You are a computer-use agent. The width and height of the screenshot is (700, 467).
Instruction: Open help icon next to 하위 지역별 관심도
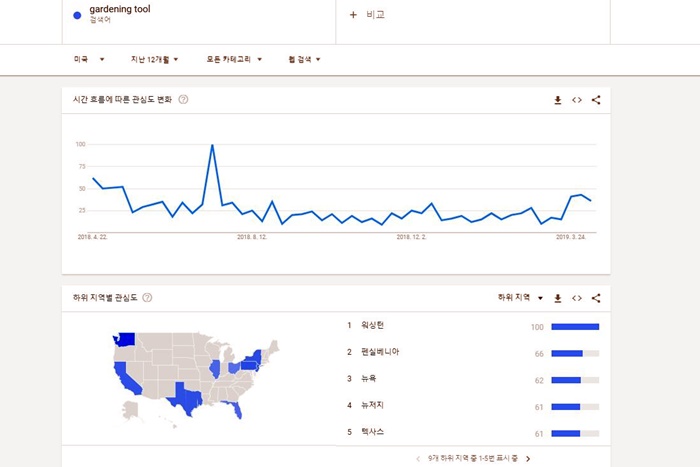[147, 298]
